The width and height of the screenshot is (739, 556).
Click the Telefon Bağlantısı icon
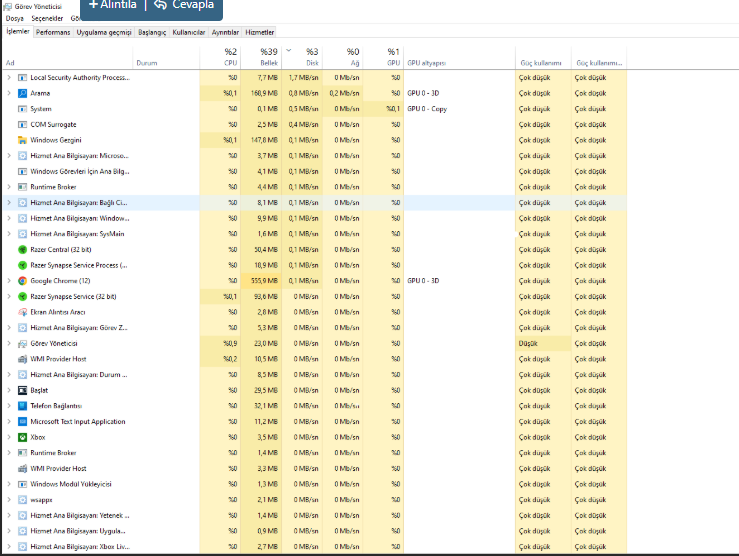coord(22,406)
